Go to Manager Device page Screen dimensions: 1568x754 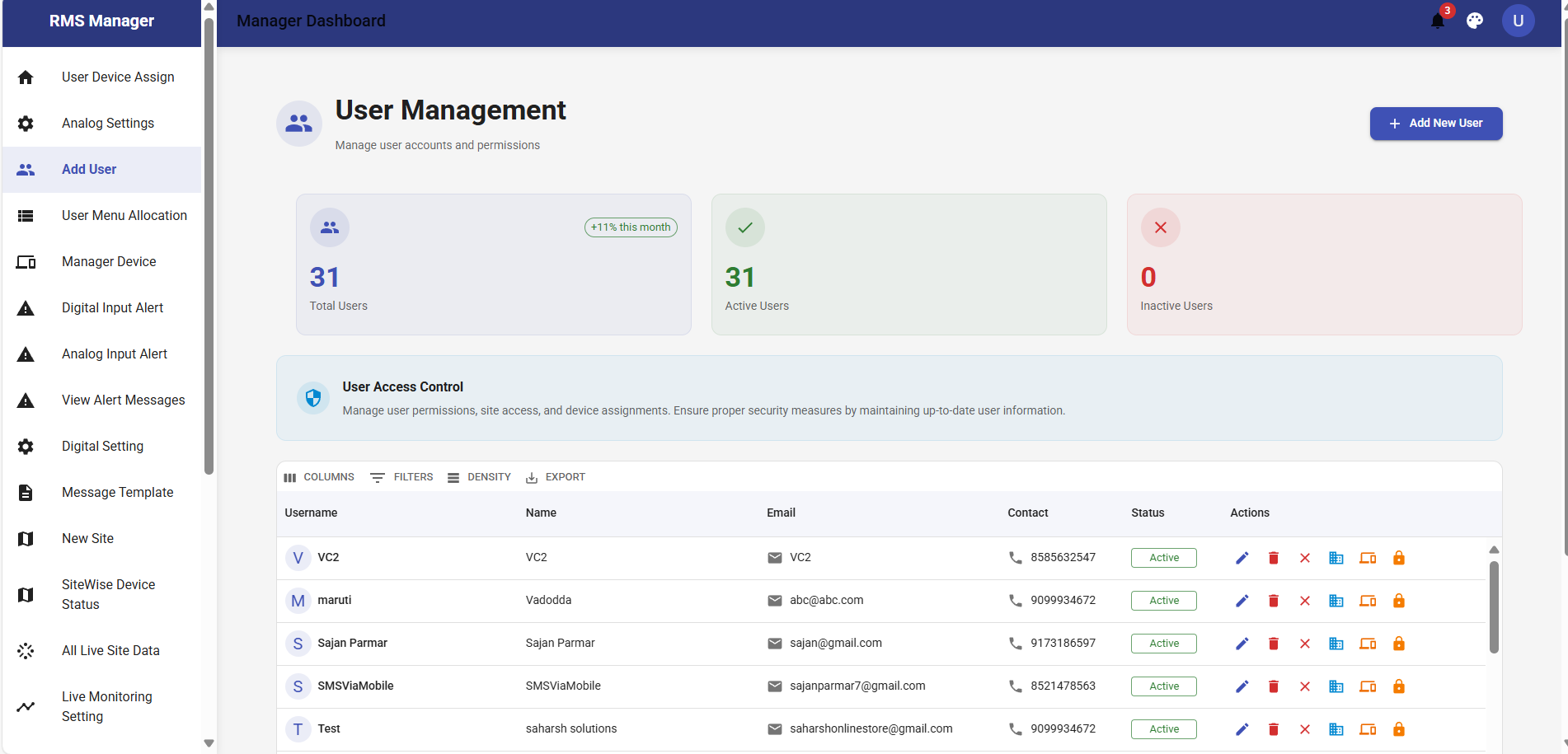[x=102, y=262]
